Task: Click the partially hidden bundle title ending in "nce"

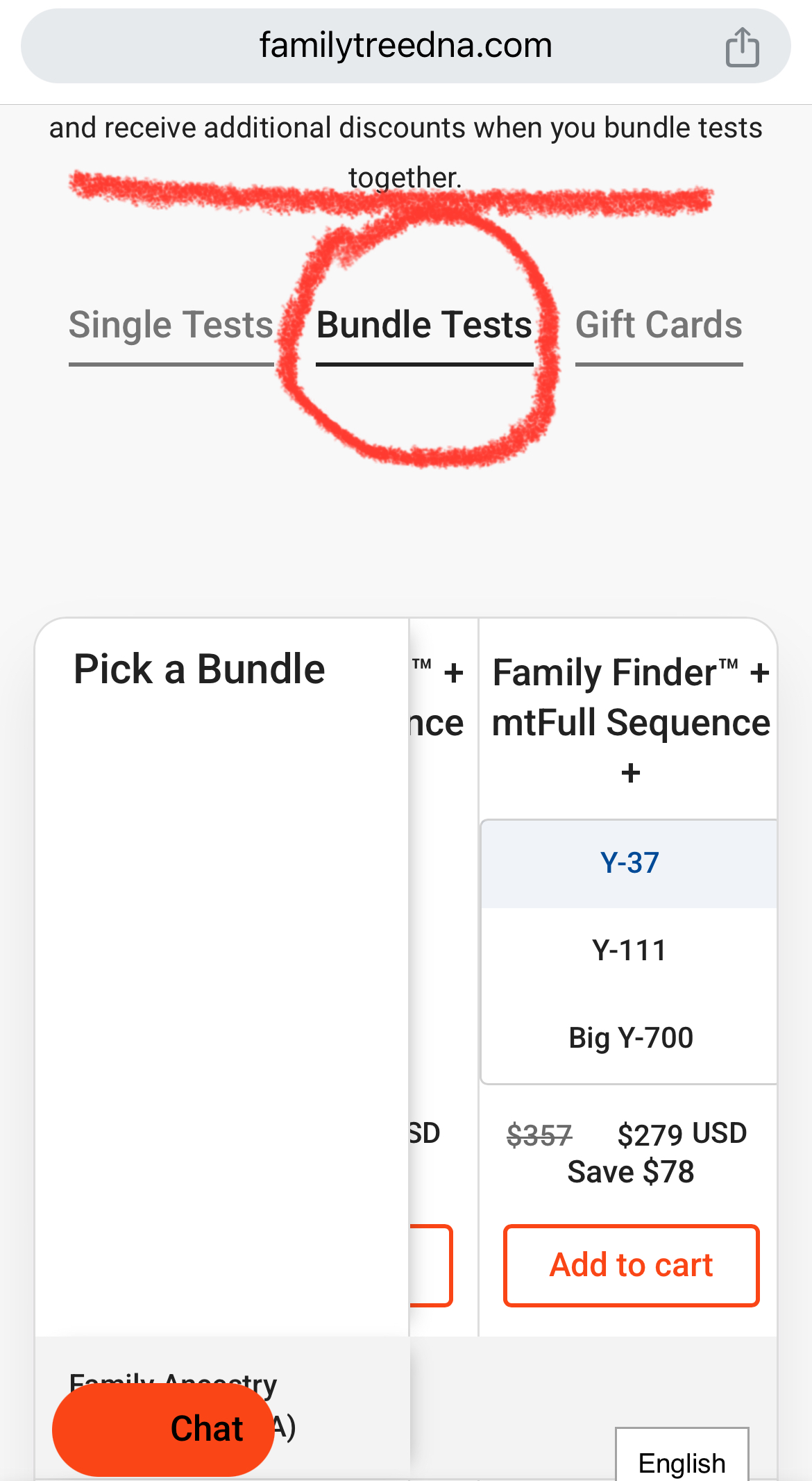Action: 437,723
